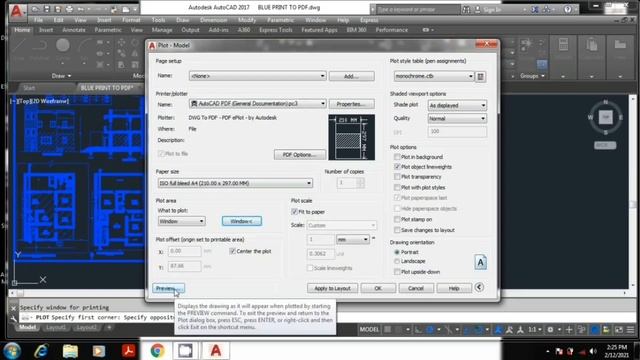Open monochrome.ctb plot style dropdown
Image resolution: width=640 pixels, height=360 pixels.
tap(433, 76)
